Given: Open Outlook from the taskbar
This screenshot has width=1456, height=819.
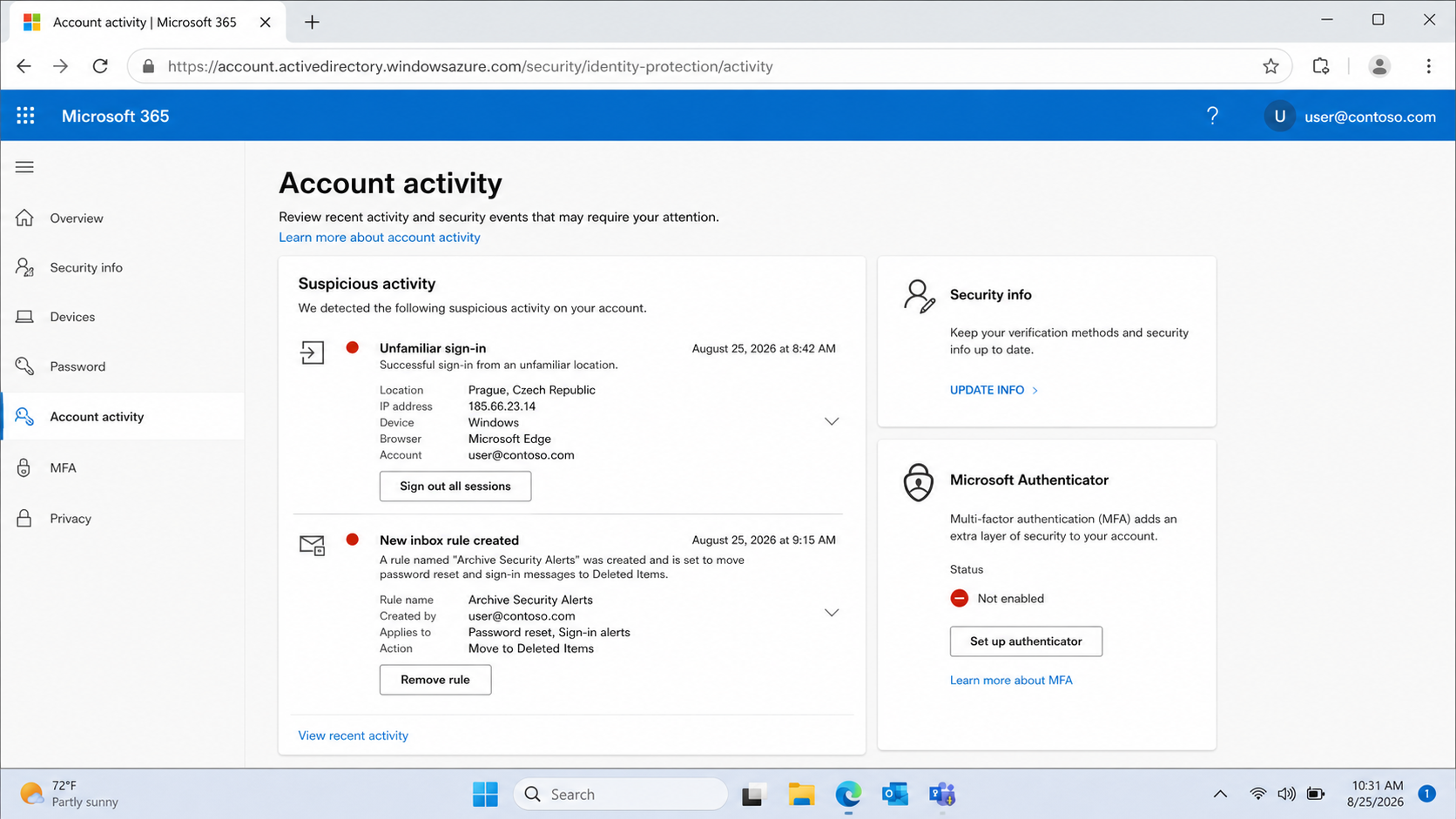Looking at the screenshot, I should 895,794.
